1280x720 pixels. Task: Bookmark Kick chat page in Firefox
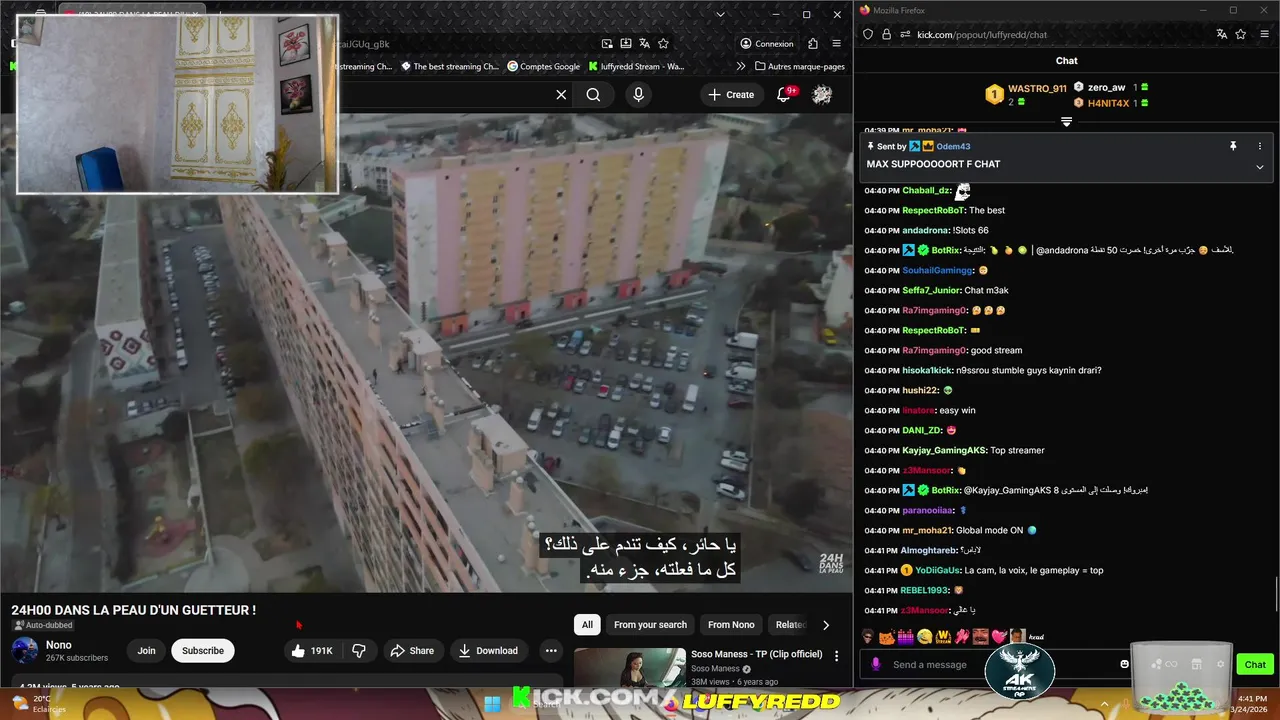pos(1241,34)
